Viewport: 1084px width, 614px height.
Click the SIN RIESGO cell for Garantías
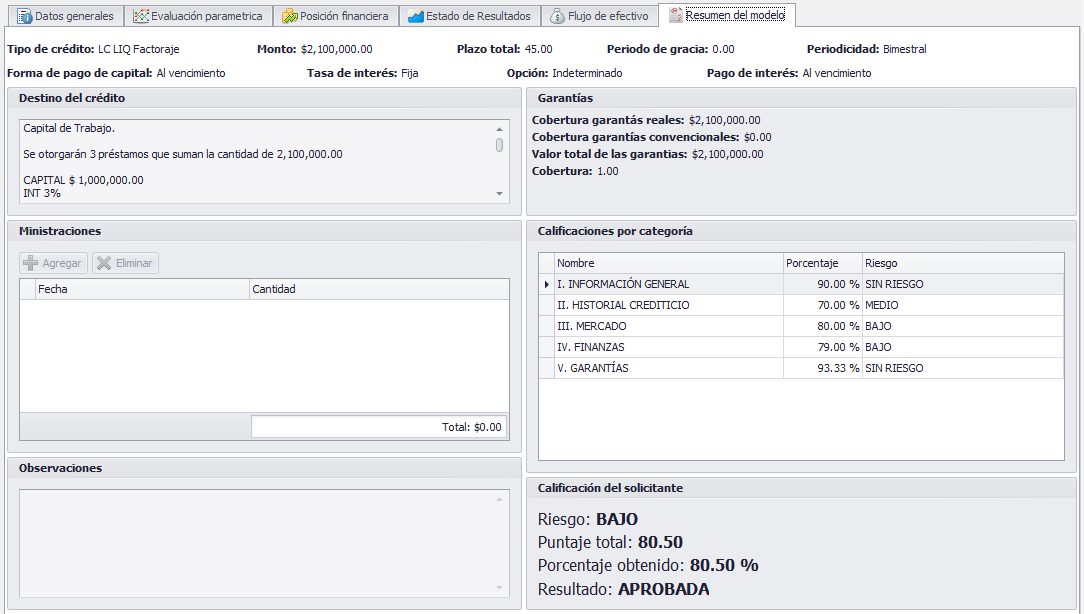click(963, 368)
